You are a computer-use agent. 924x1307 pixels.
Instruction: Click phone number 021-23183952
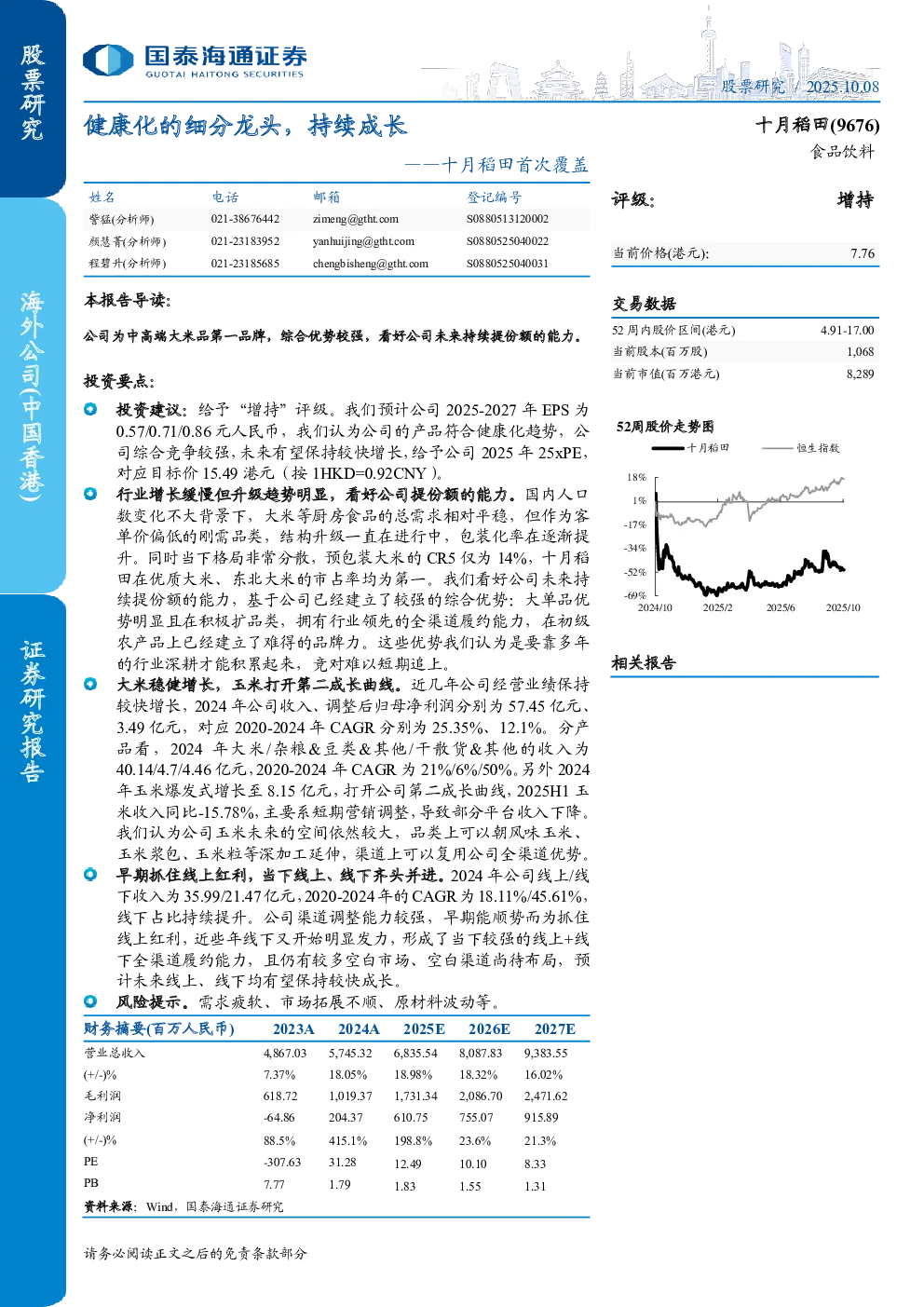(245, 241)
